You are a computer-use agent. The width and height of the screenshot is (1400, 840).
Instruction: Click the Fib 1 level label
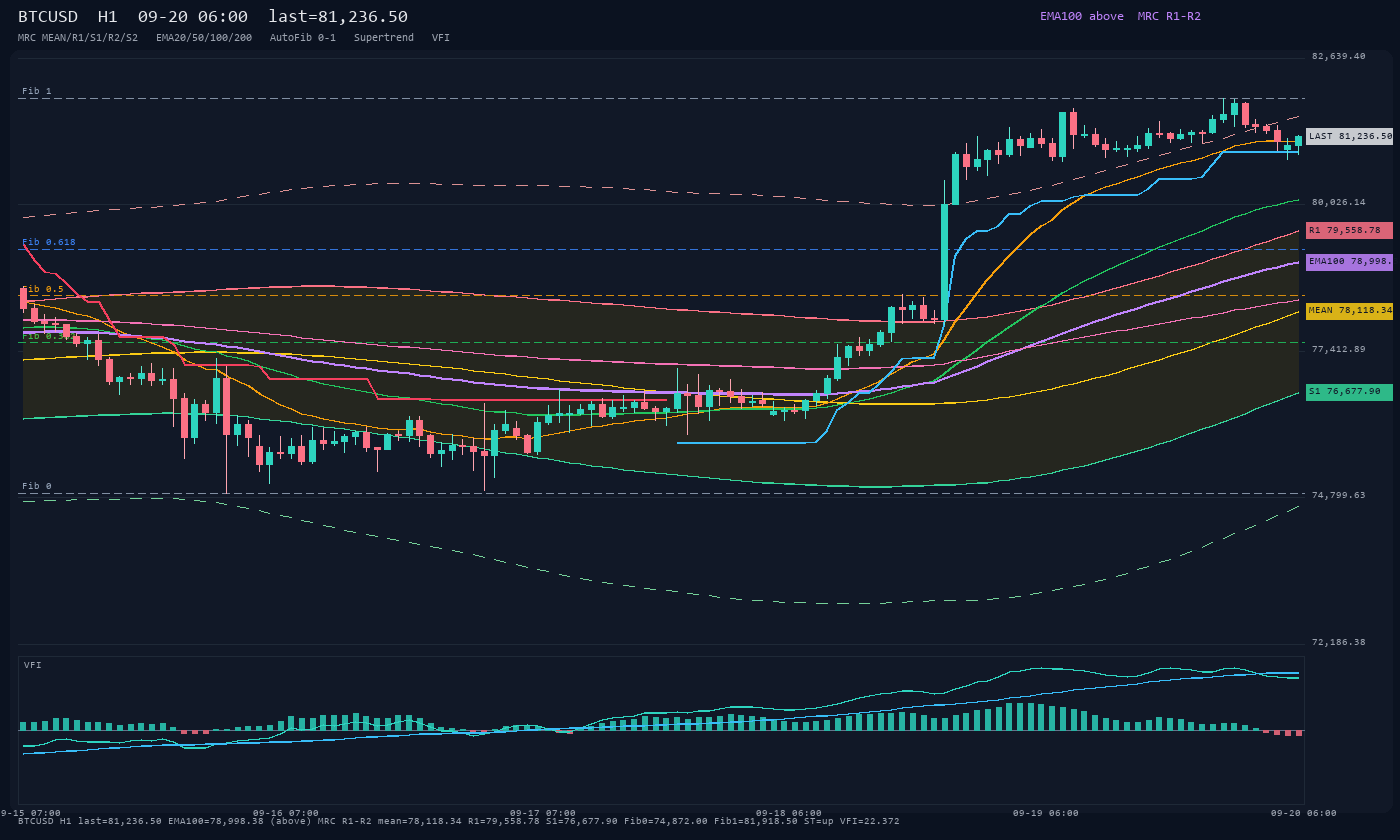pos(37,91)
